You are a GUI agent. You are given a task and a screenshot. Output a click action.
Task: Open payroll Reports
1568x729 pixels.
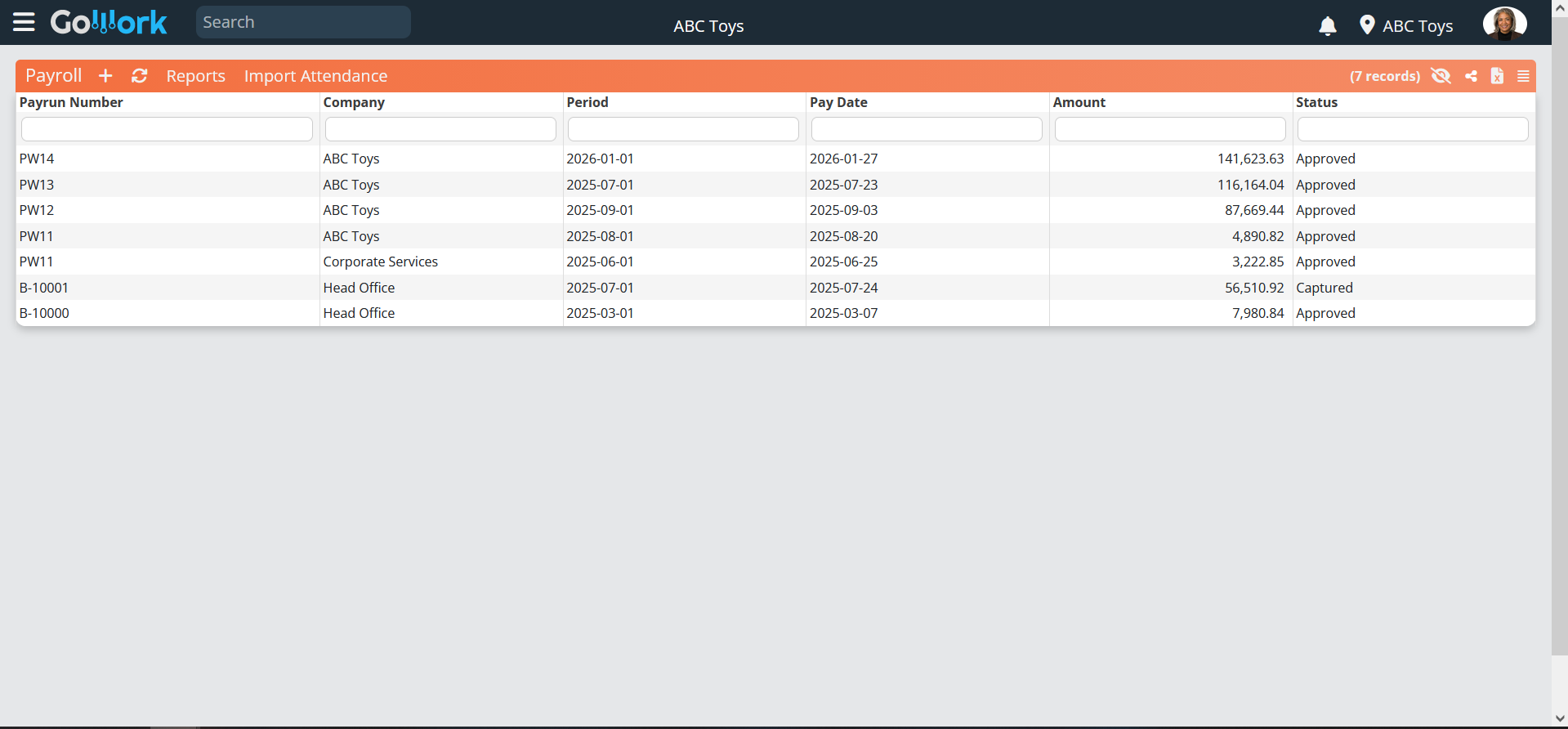(x=195, y=76)
